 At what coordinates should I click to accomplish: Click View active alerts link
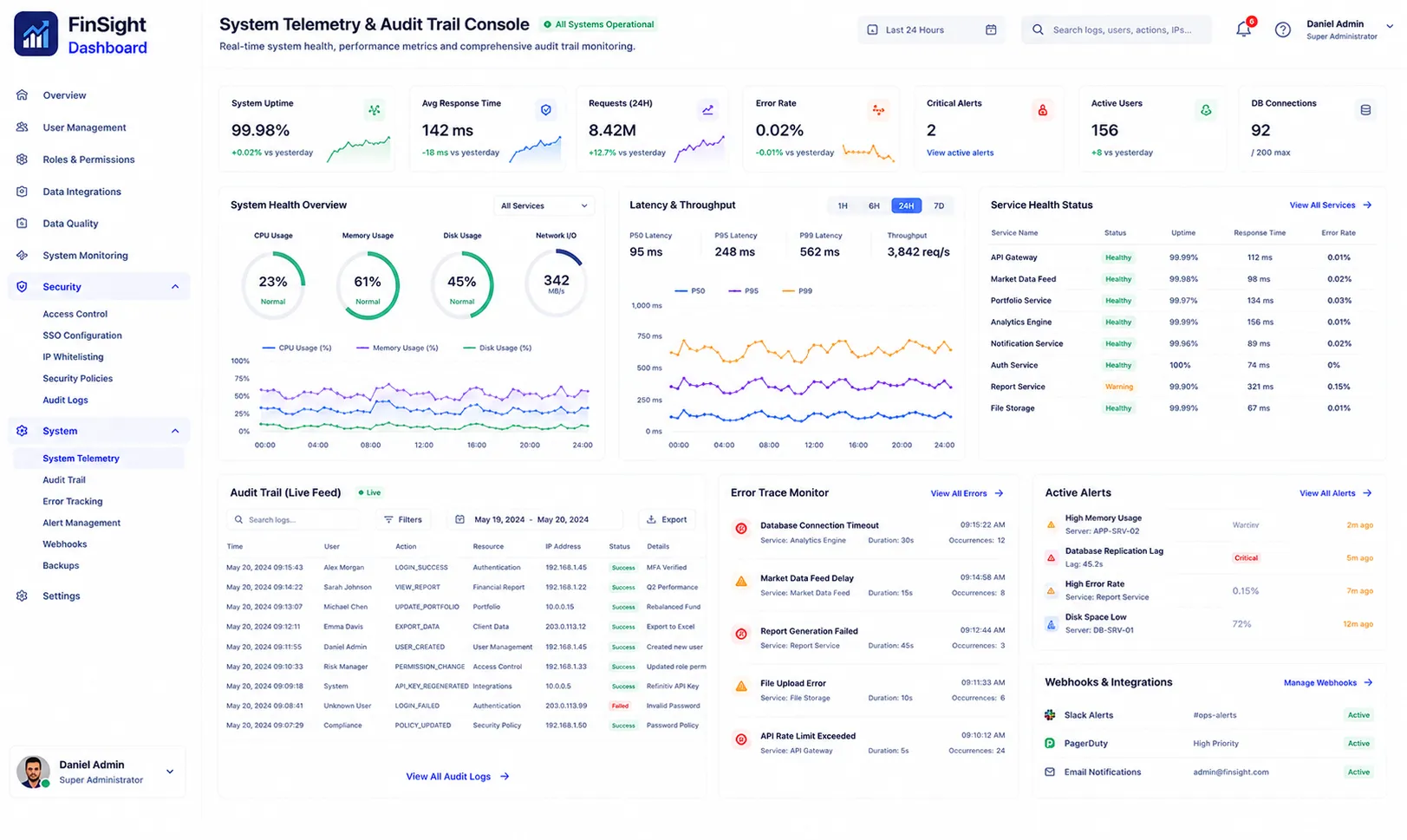click(x=960, y=153)
